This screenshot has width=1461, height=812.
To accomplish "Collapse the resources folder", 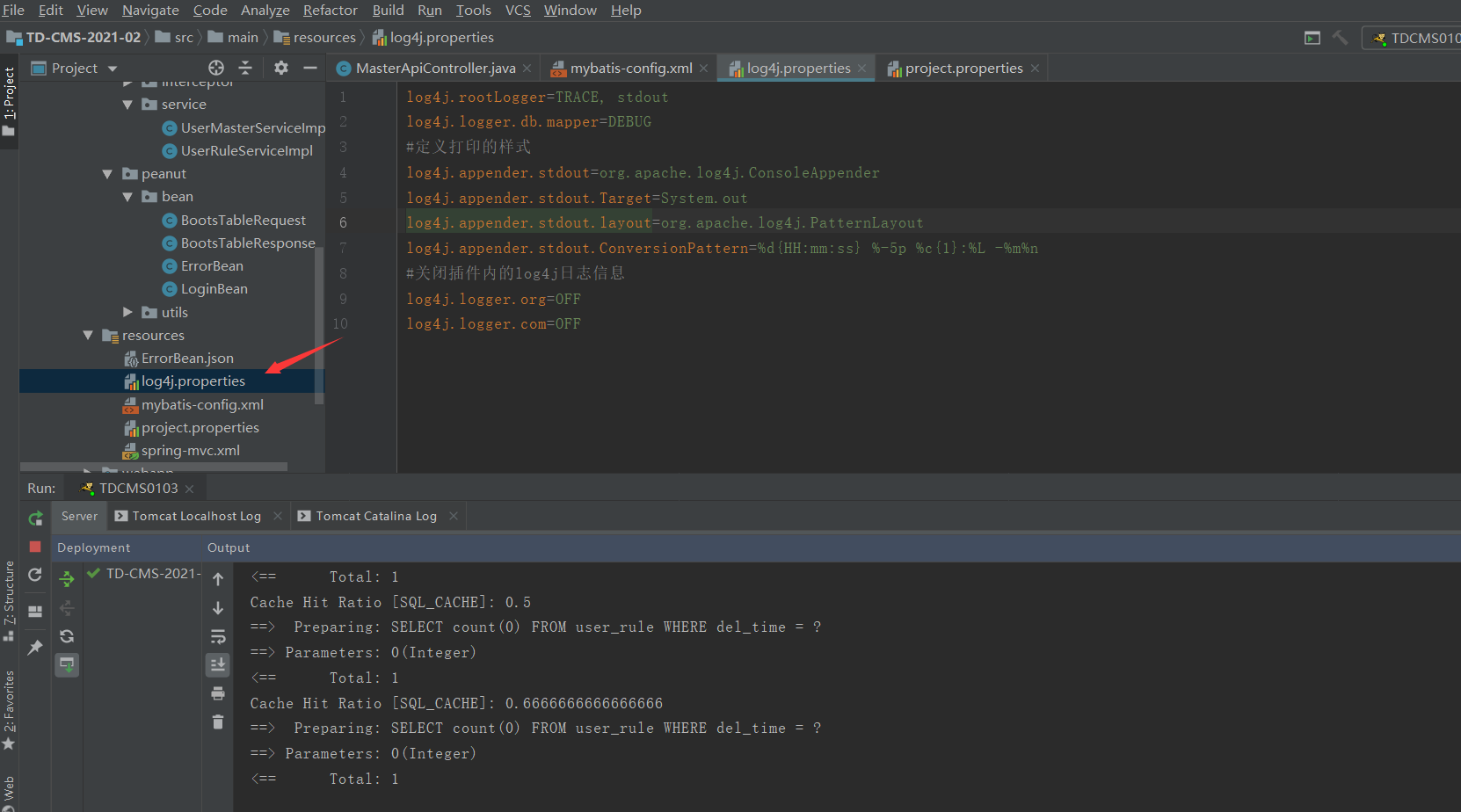I will pyautogui.click(x=88, y=335).
